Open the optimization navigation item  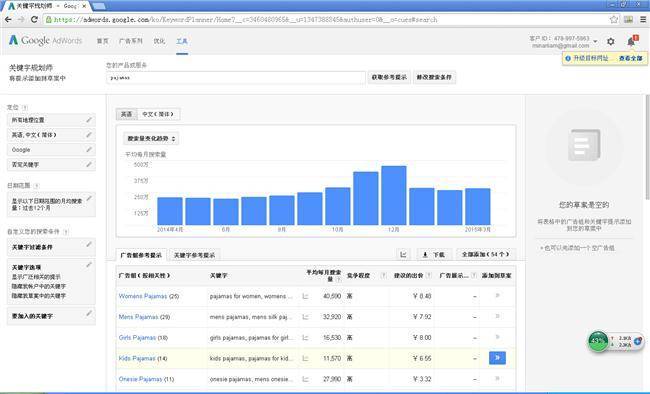click(x=159, y=41)
